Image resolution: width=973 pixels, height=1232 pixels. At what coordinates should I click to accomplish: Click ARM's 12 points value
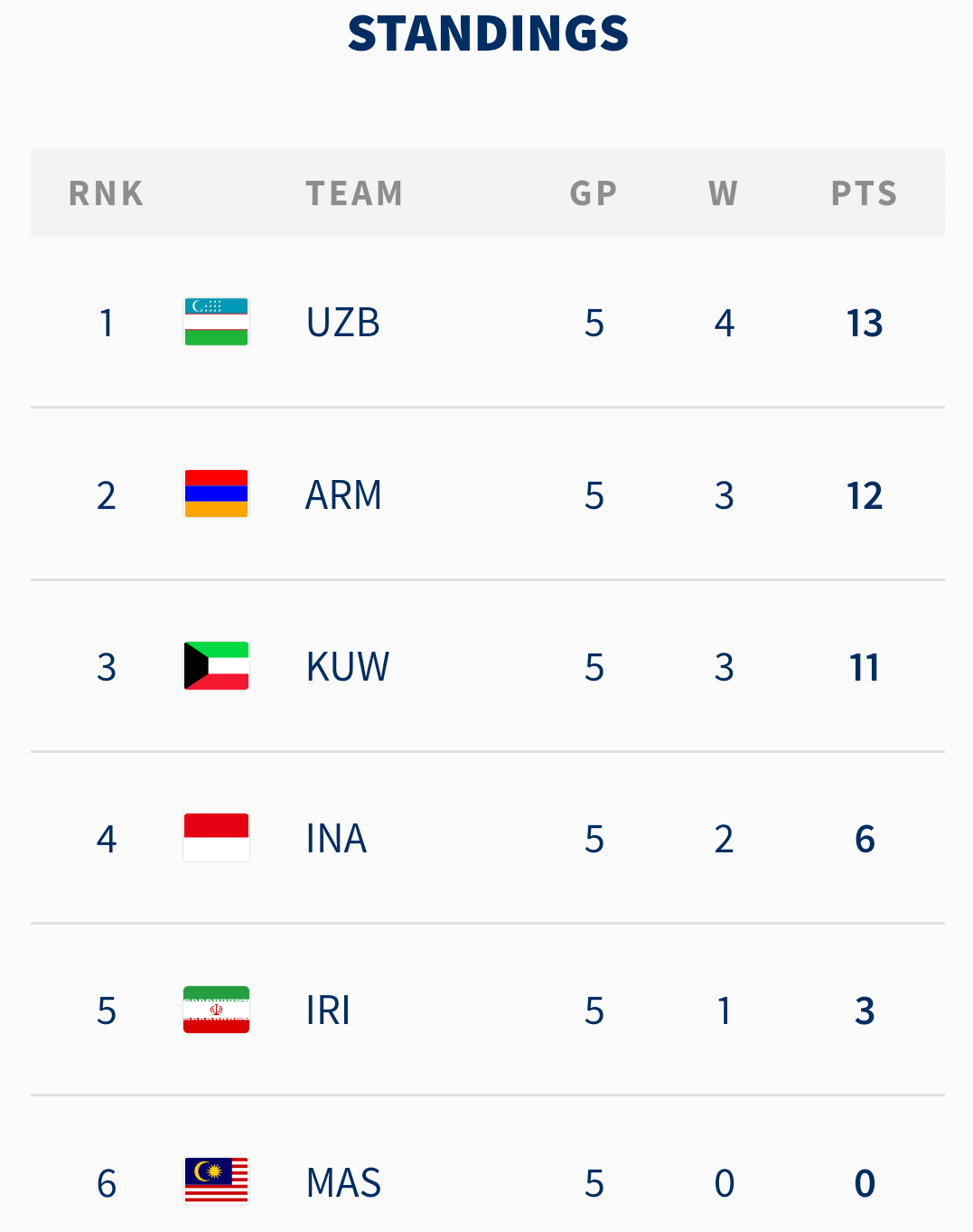click(865, 495)
